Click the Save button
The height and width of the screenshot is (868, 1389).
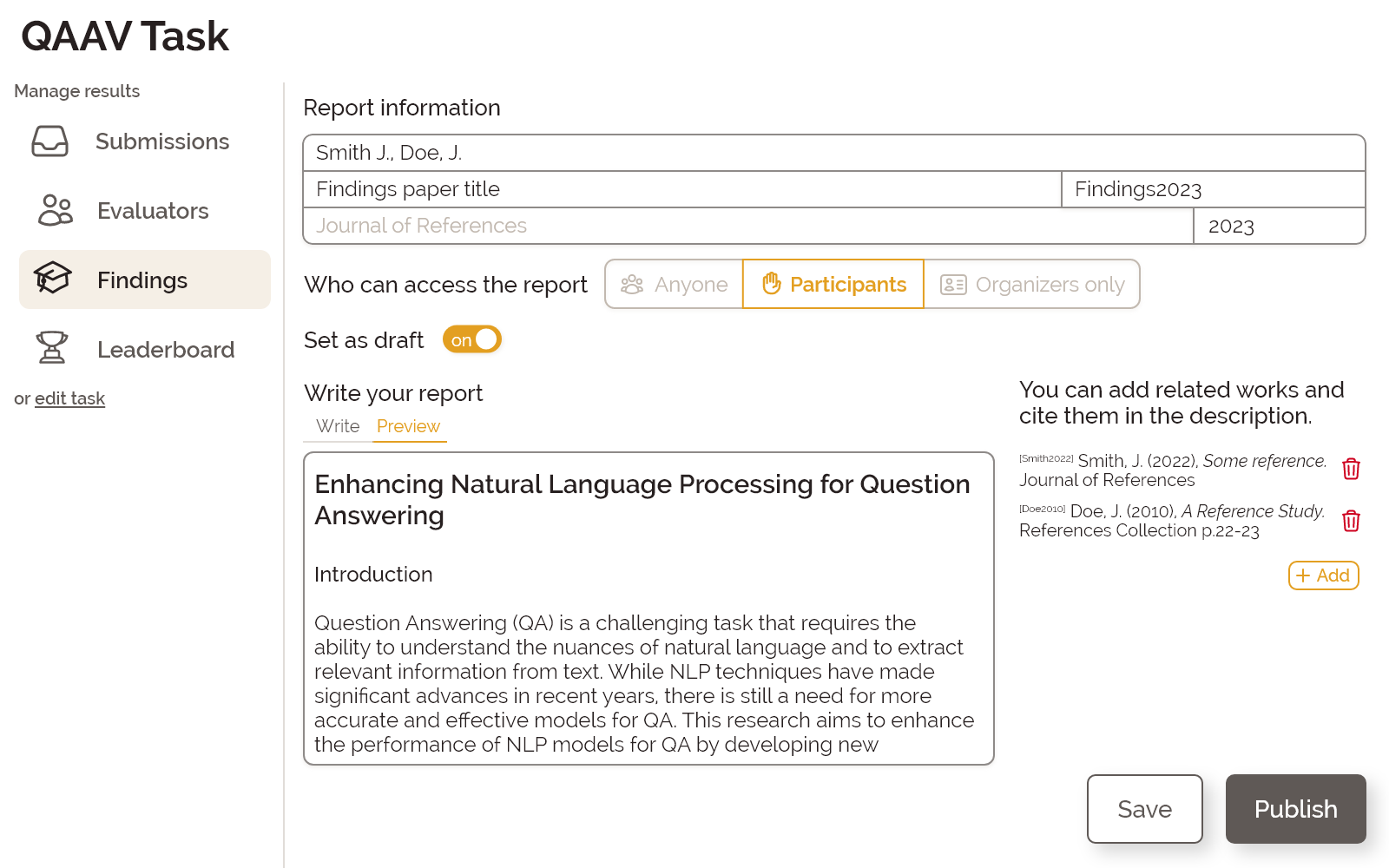click(x=1144, y=809)
